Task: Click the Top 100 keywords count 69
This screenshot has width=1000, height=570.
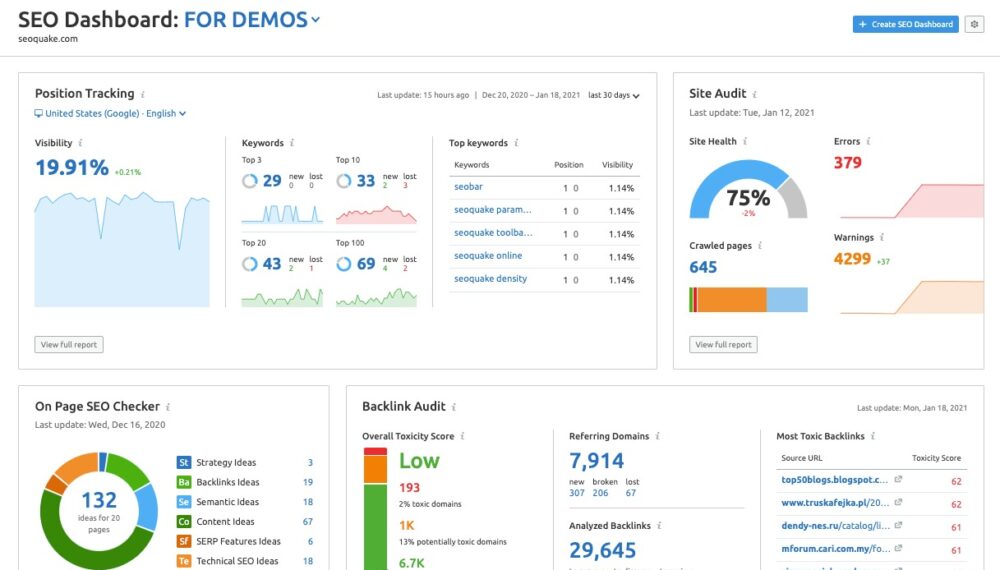Action: 365,264
